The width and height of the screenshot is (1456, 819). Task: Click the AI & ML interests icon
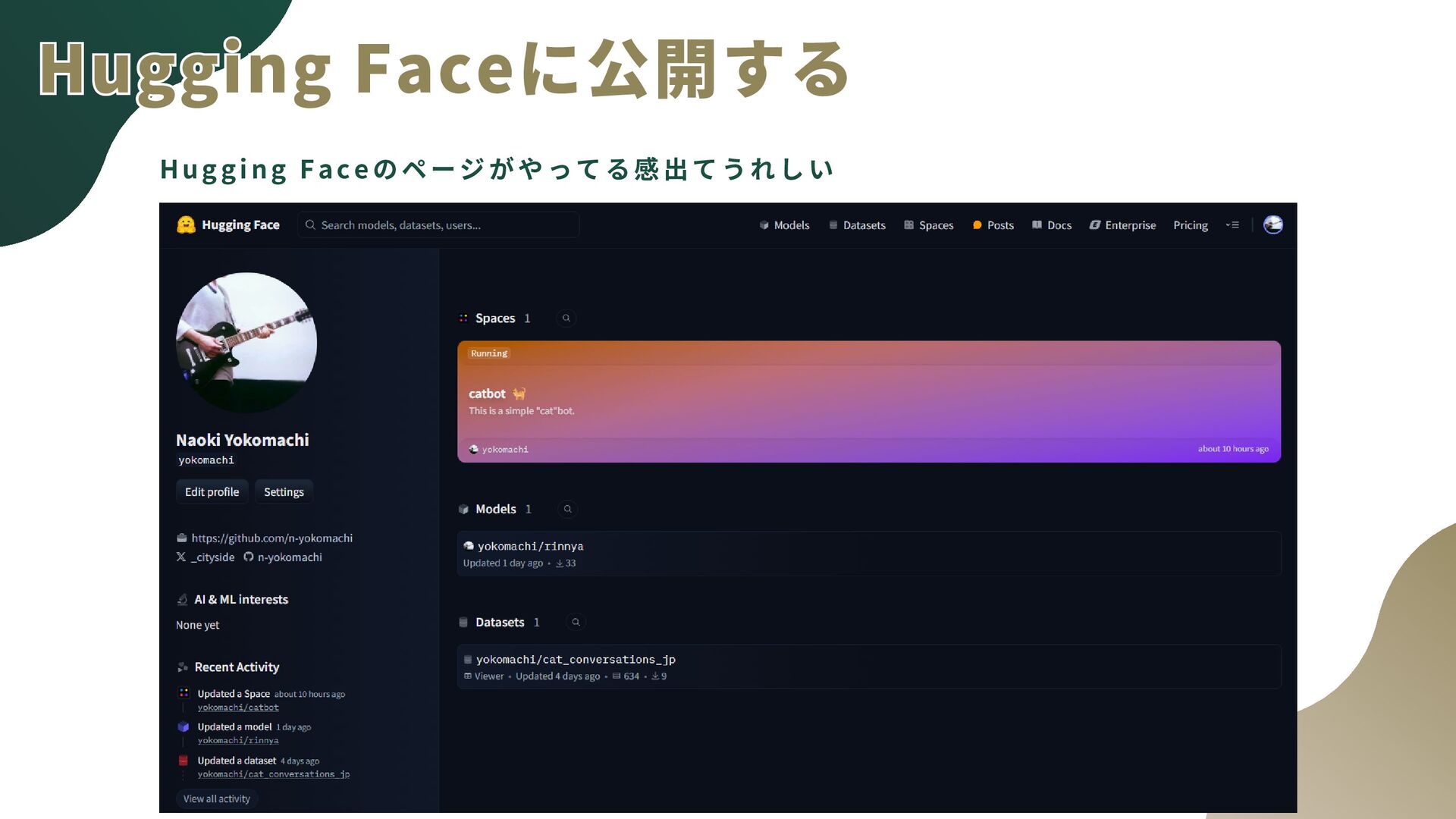(182, 600)
